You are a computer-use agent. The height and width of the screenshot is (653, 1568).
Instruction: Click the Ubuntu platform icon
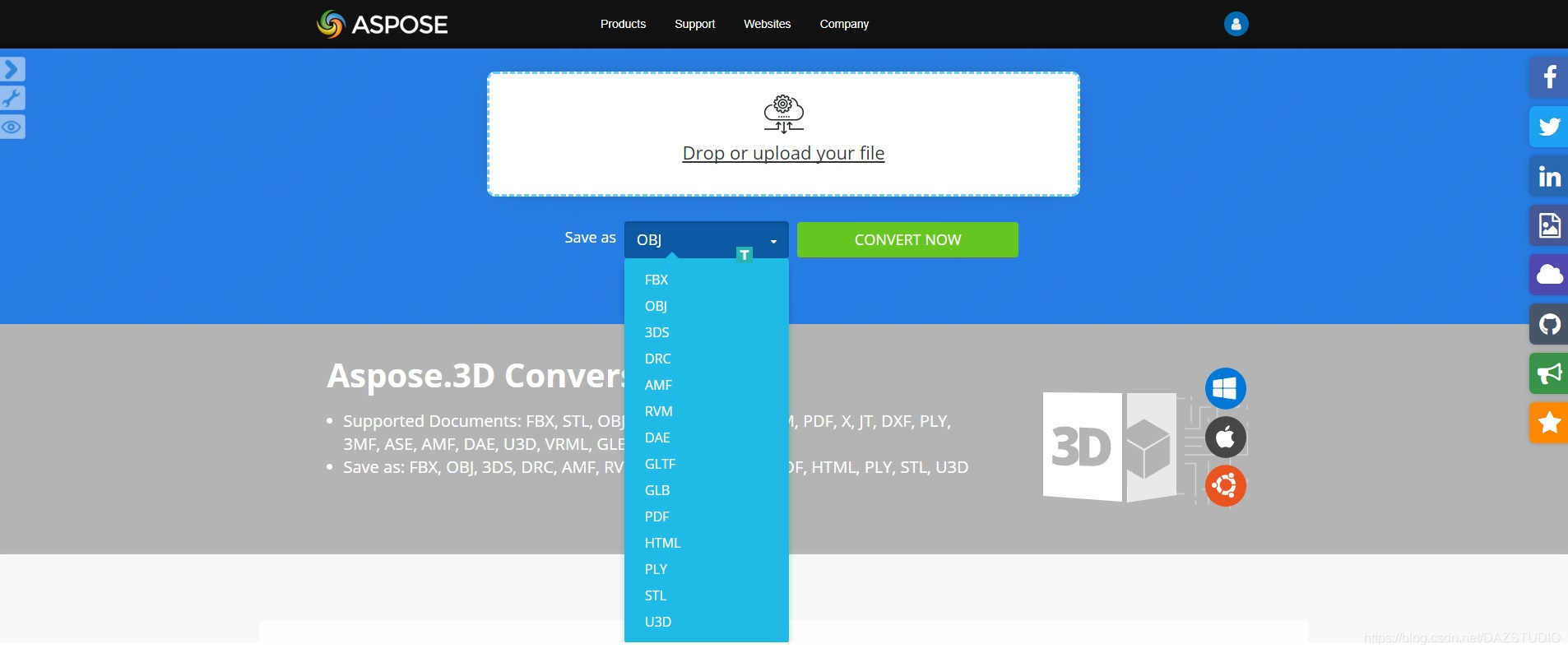[x=1226, y=485]
